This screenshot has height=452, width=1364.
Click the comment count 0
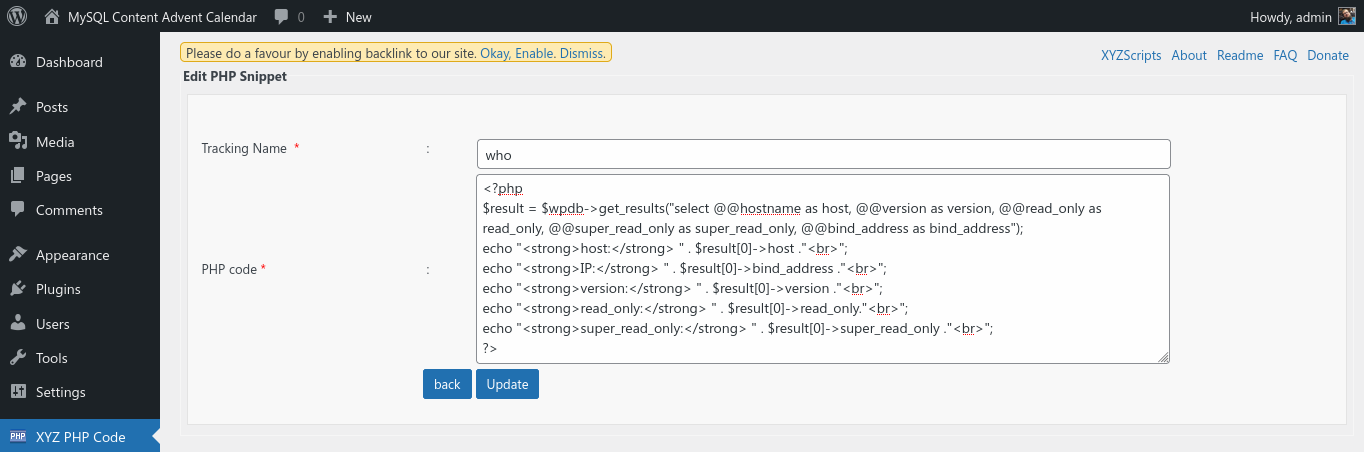coord(301,17)
